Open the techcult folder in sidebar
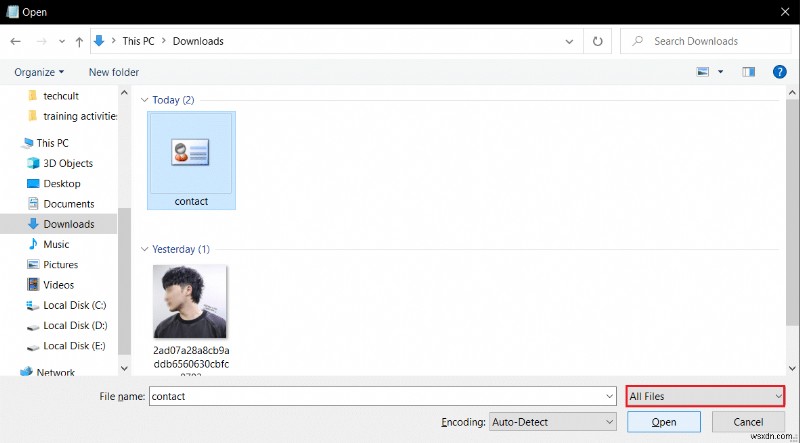The image size is (800, 443). pyautogui.click(x=60, y=96)
